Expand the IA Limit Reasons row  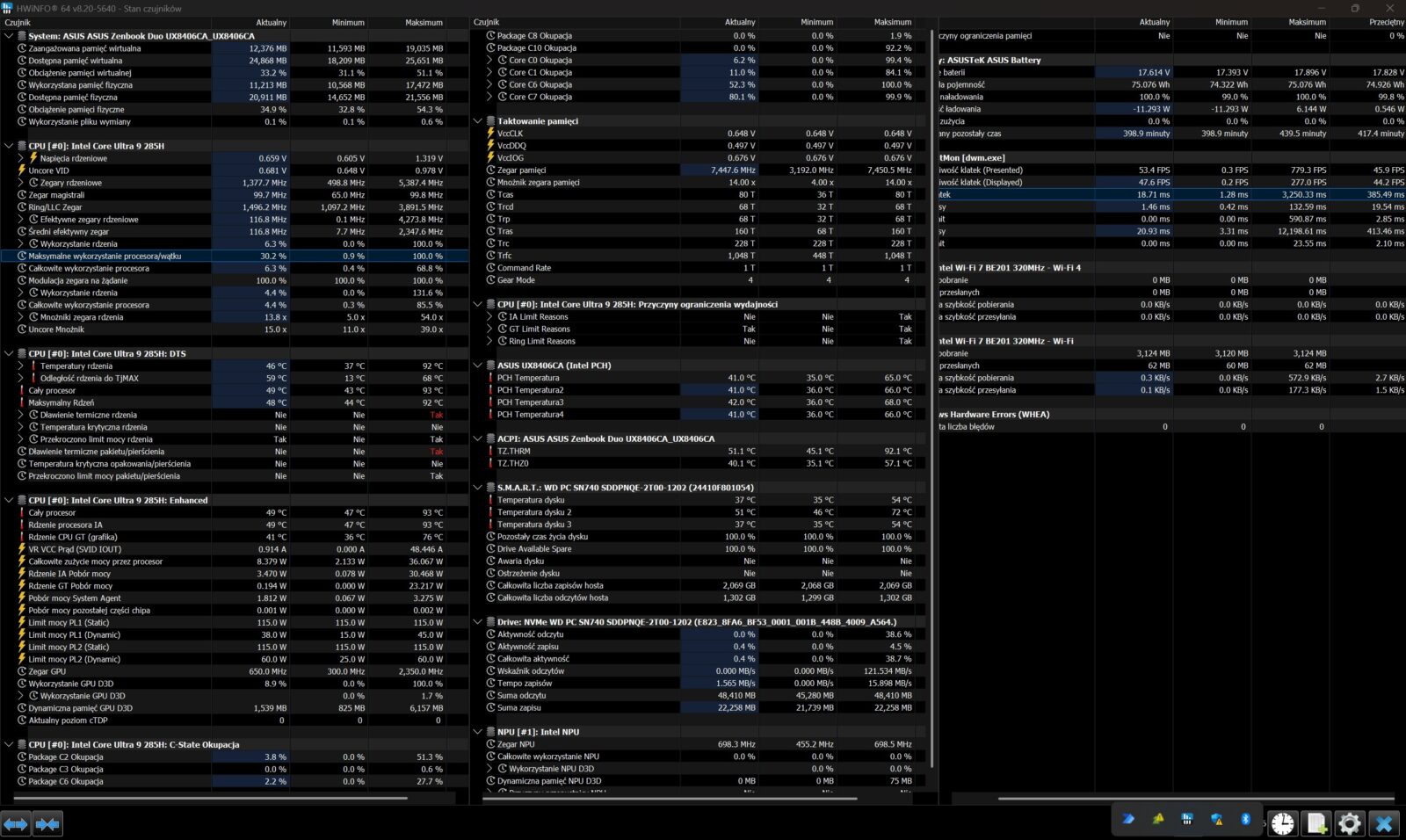(490, 316)
